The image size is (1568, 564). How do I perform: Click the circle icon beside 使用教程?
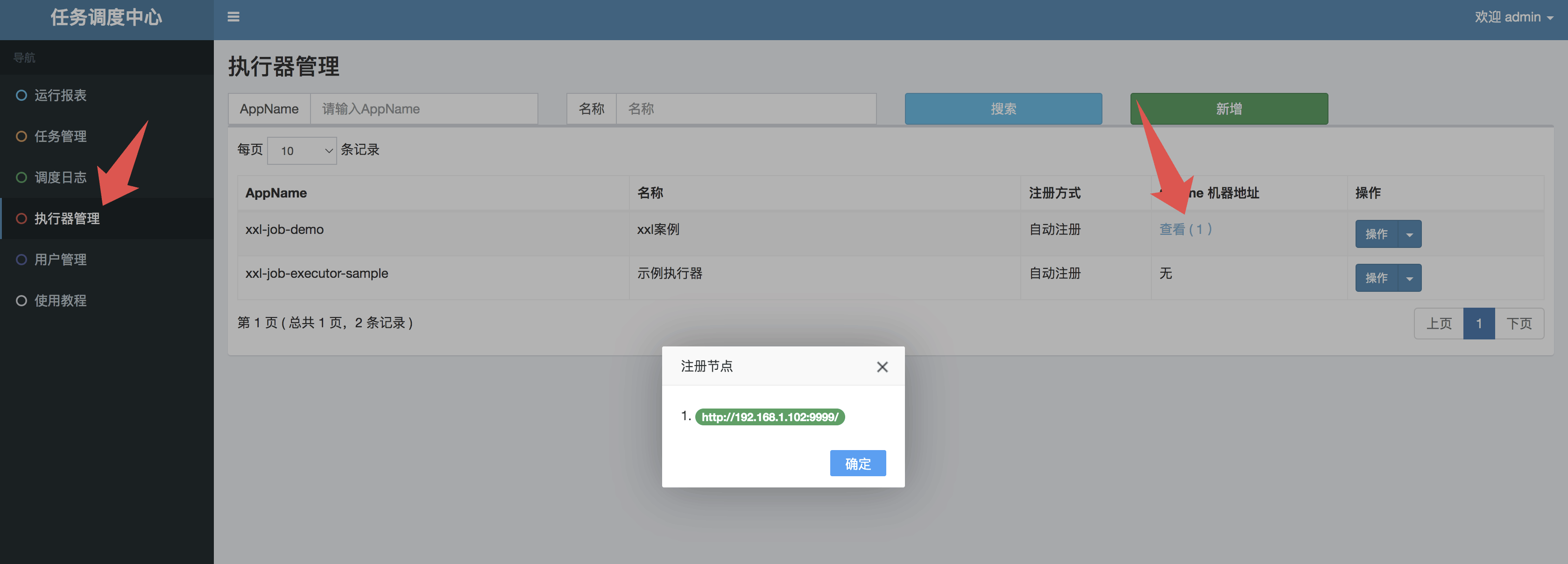coord(21,301)
